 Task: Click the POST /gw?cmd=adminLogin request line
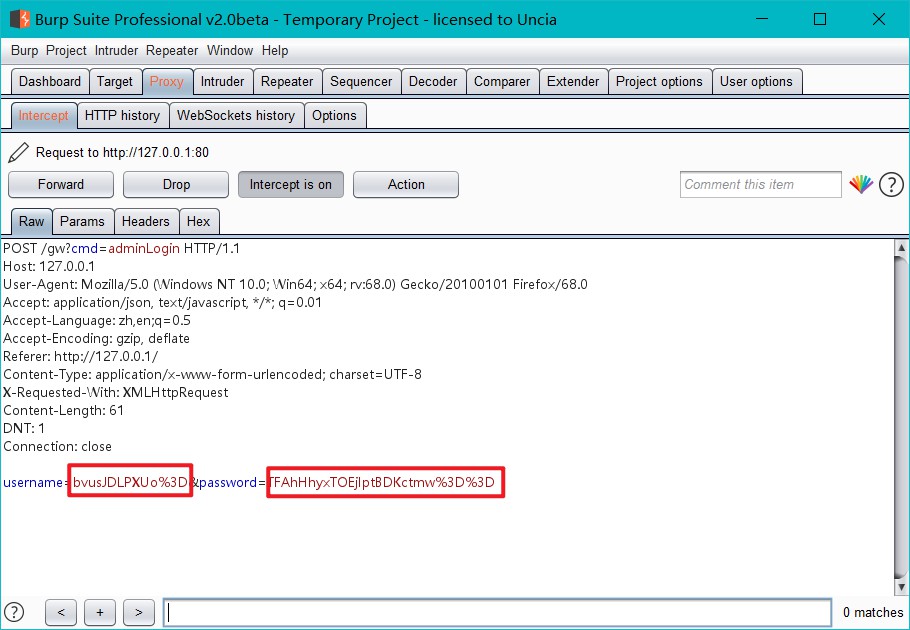[x=121, y=249]
